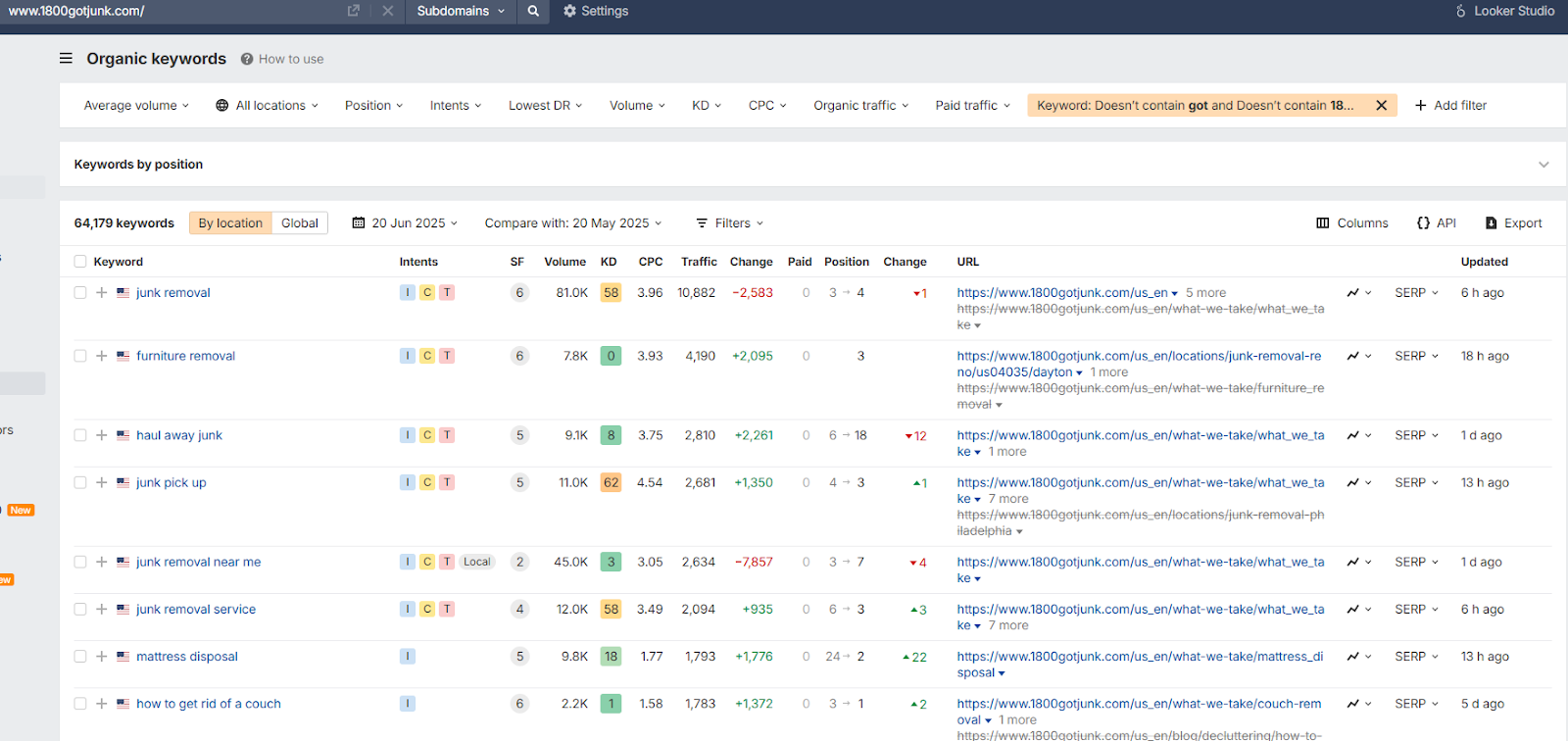The image size is (1568, 741).
Task: Click the plus icon for junk removal
Action: tap(102, 292)
